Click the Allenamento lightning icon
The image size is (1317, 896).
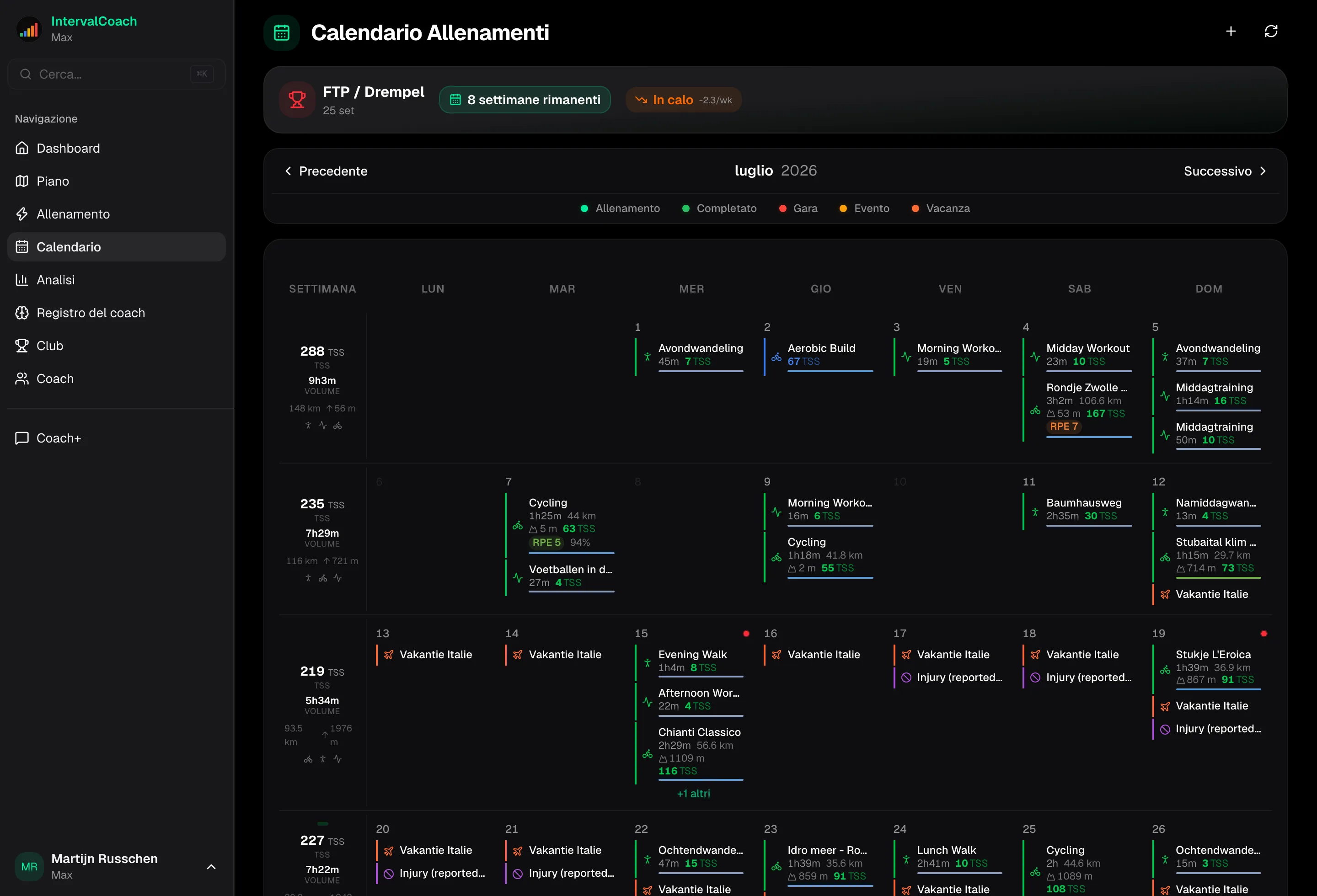(x=22, y=214)
